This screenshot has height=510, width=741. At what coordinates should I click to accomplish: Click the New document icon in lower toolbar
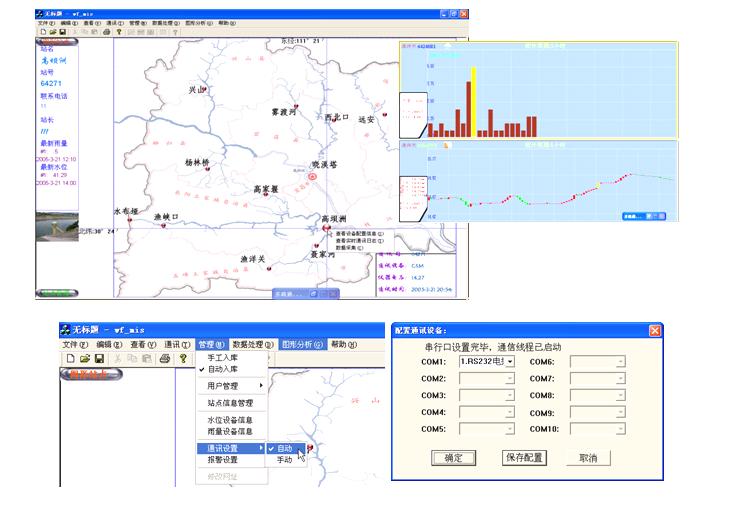[x=70, y=358]
